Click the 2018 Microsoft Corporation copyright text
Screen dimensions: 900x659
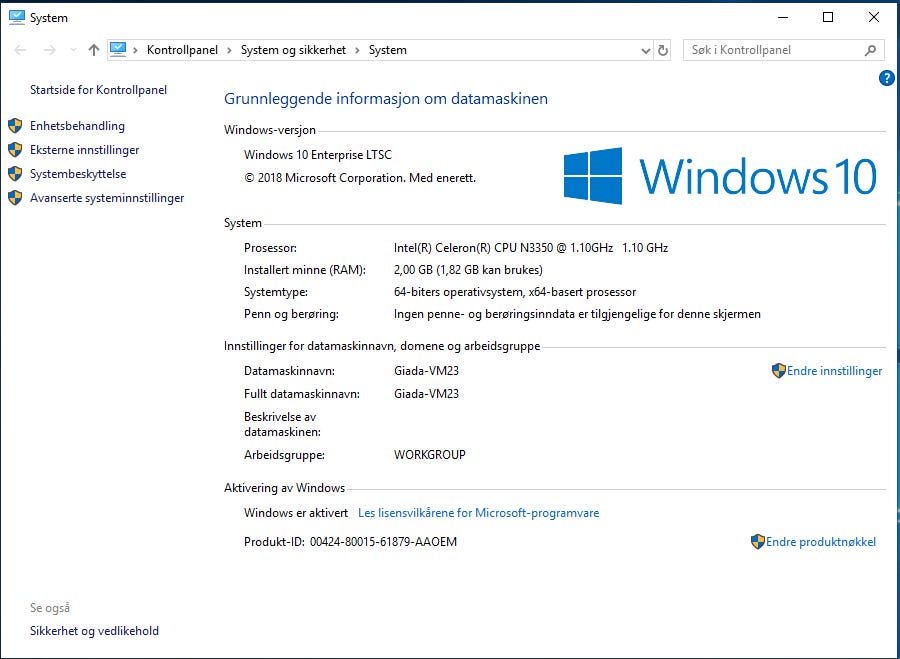(360, 178)
